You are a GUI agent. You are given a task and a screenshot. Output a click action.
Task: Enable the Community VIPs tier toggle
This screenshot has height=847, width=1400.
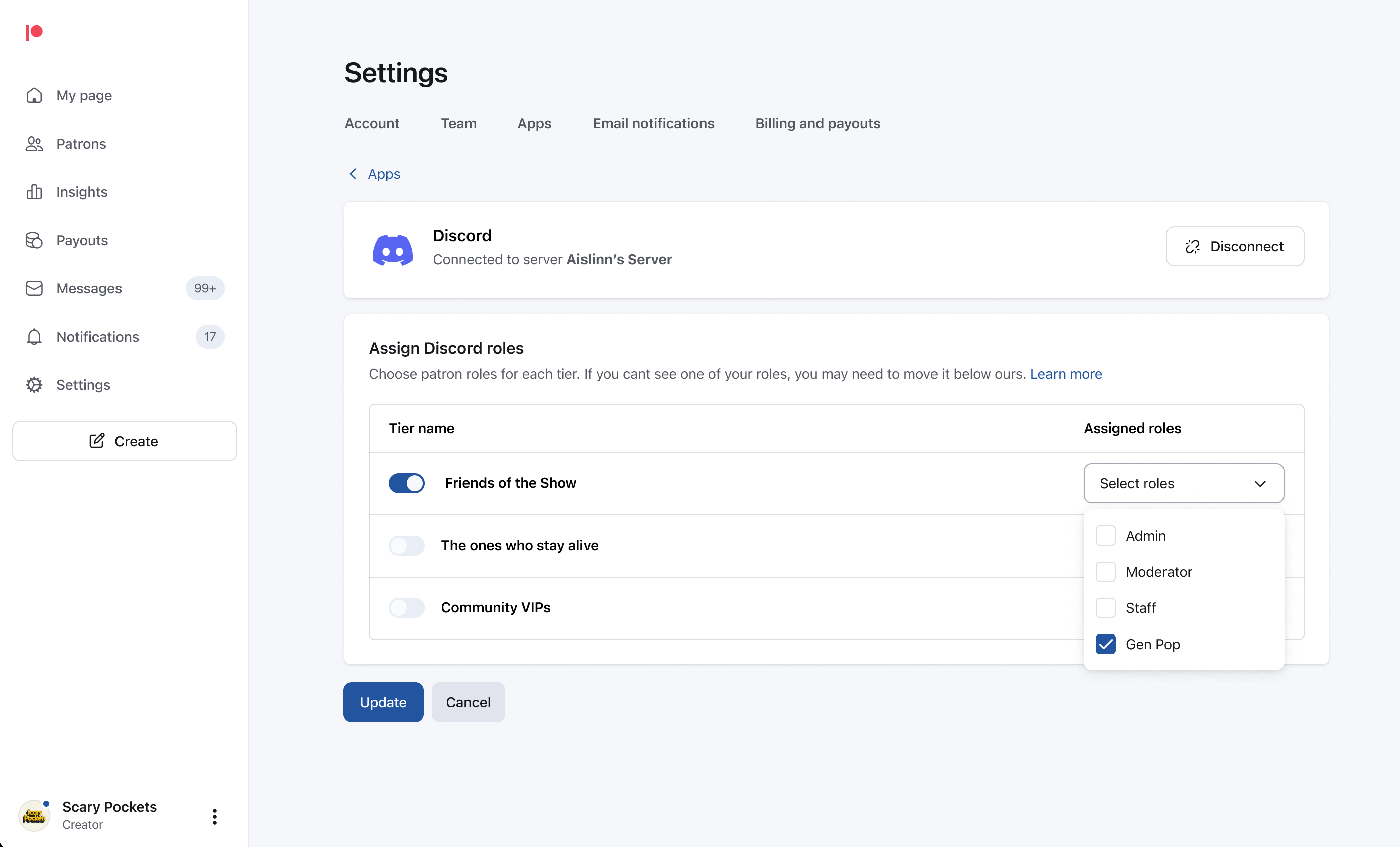click(x=406, y=608)
